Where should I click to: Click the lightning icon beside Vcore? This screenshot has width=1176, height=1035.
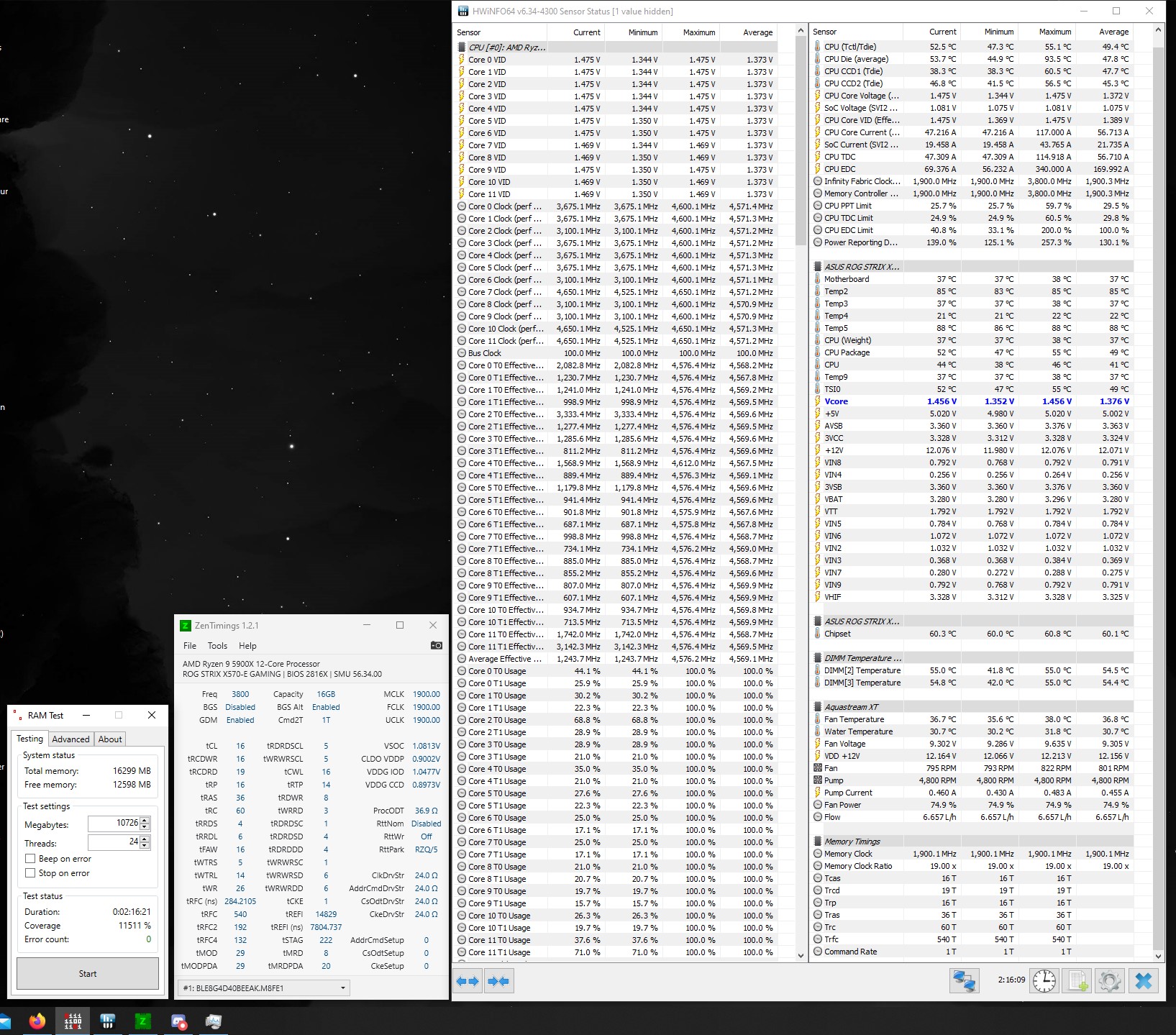tap(818, 401)
